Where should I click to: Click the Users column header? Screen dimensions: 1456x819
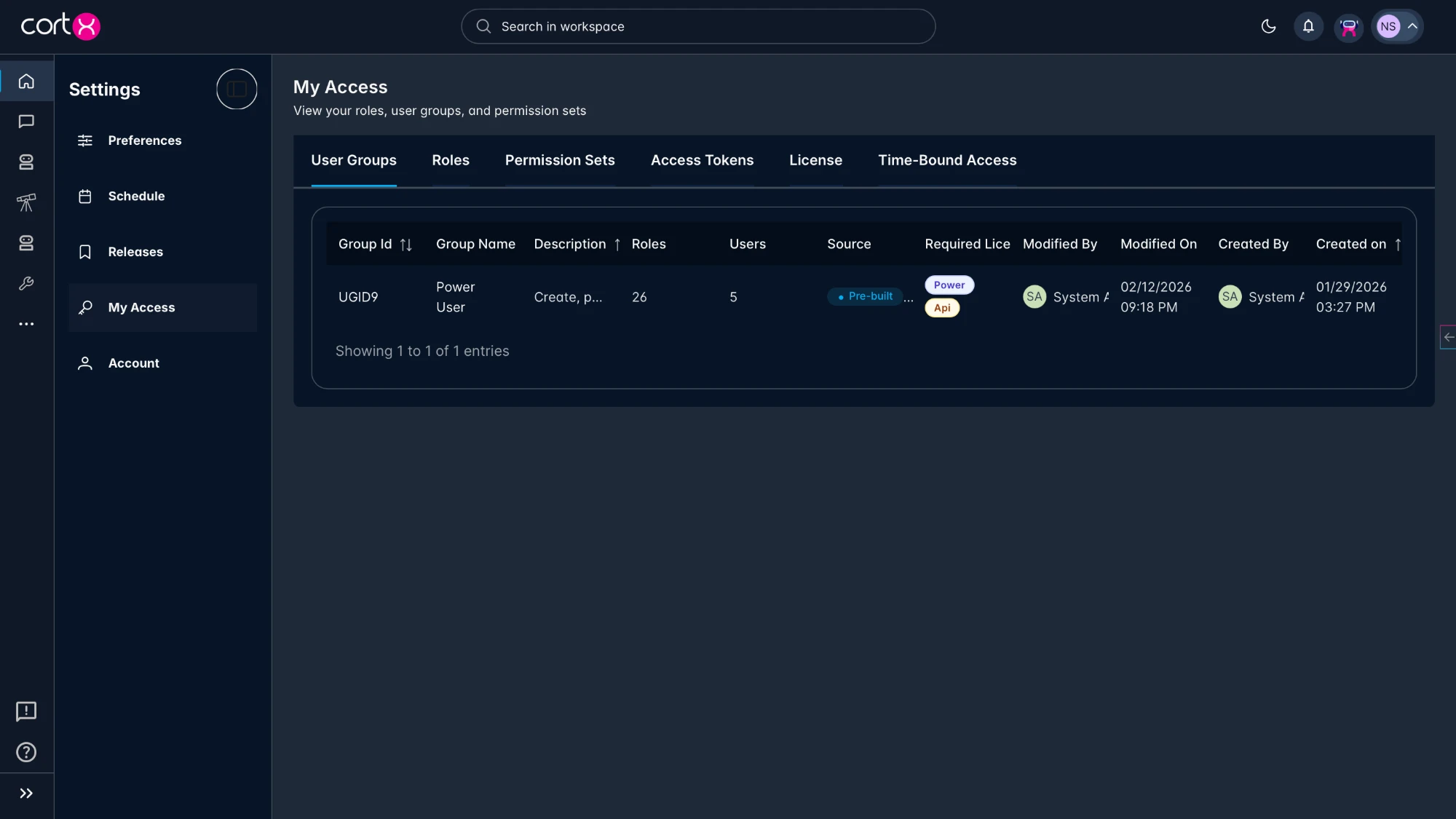click(748, 244)
